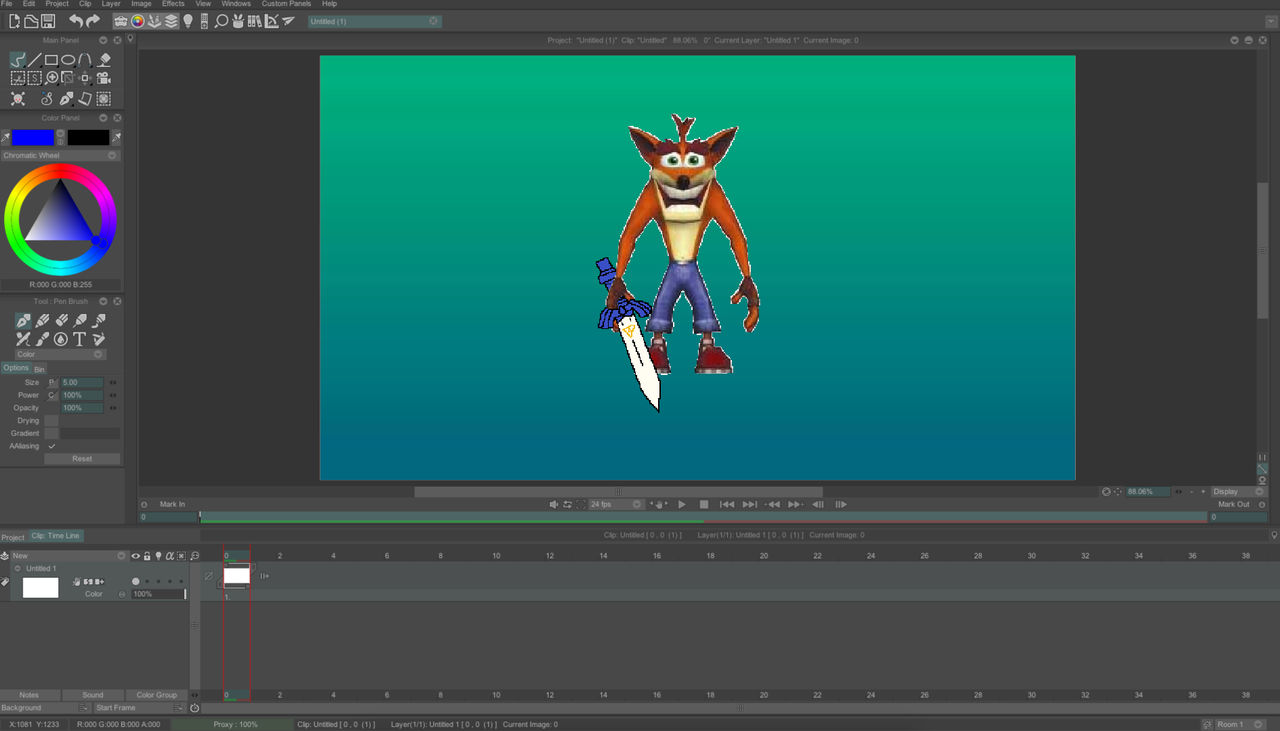Click the Mark In button
1280x731 pixels.
[172, 505]
